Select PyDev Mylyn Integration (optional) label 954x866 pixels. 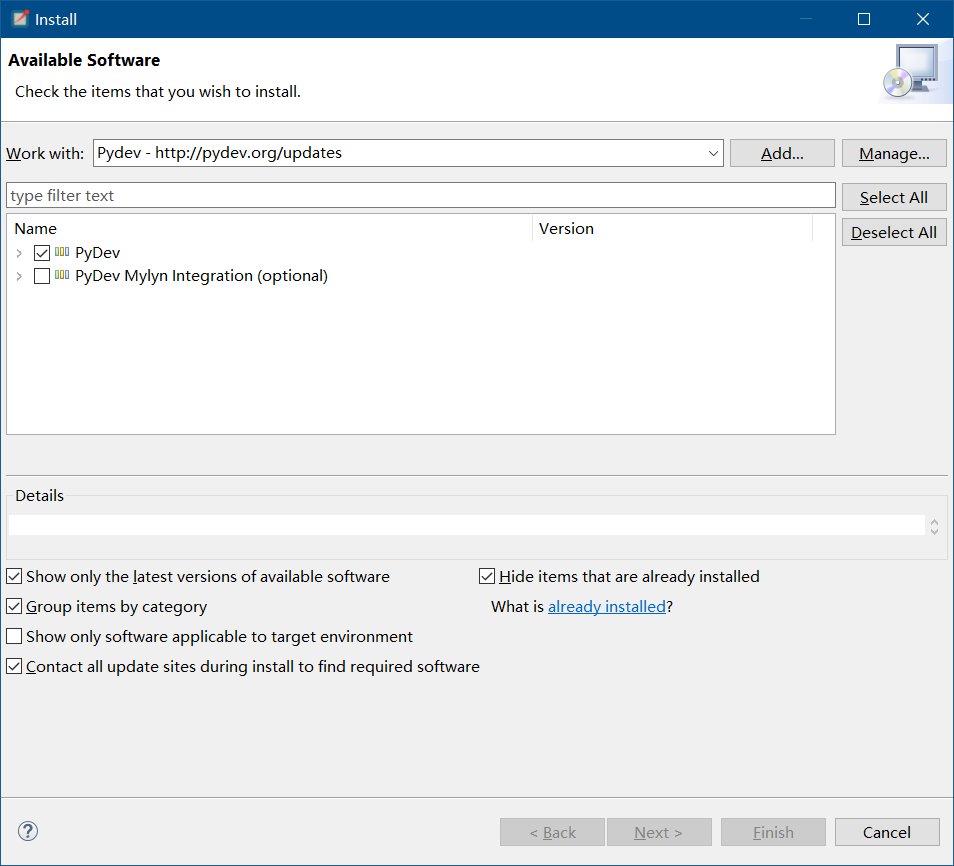[x=201, y=276]
